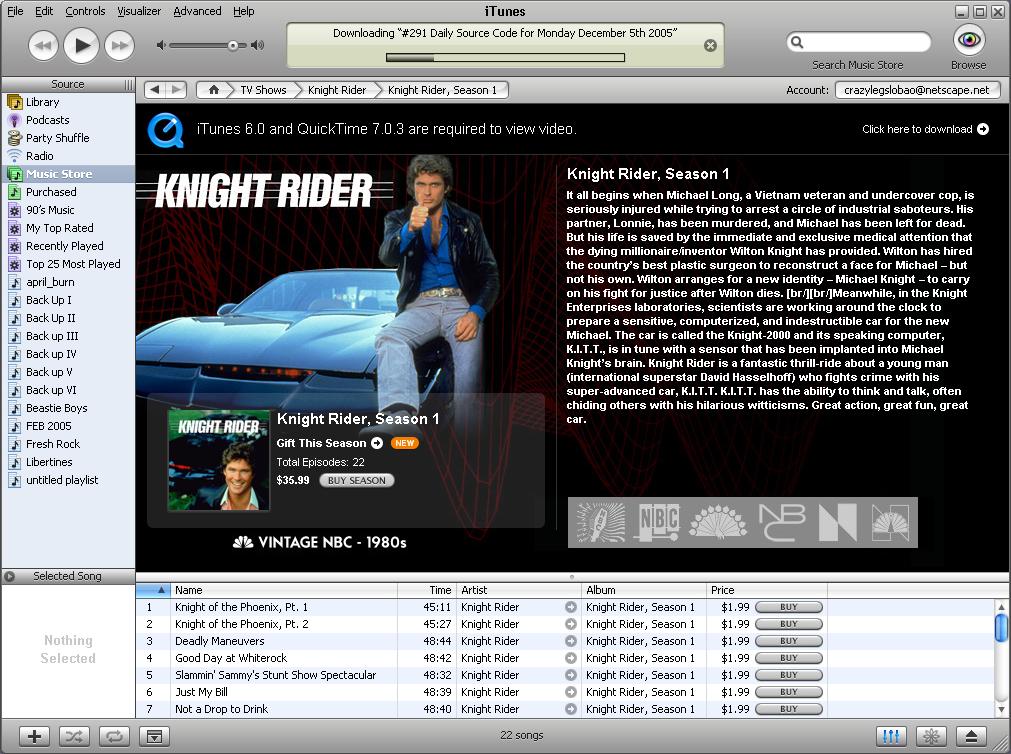The image size is (1011, 754).
Task: Sort episodes by the Time column
Action: tap(427, 590)
